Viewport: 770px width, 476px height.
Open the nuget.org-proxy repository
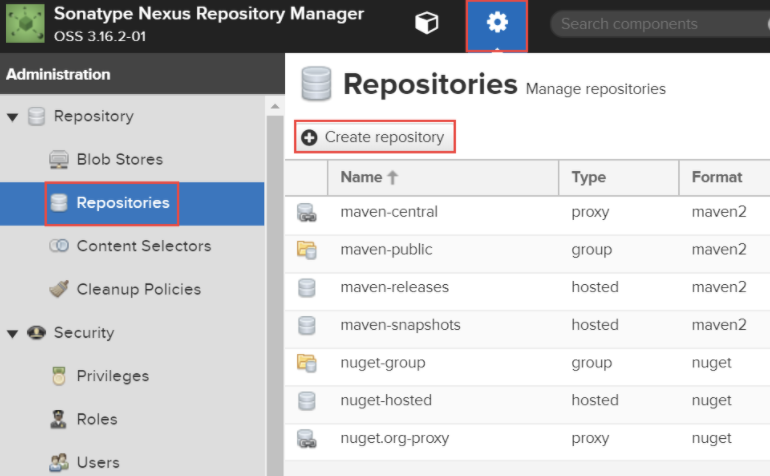(395, 438)
